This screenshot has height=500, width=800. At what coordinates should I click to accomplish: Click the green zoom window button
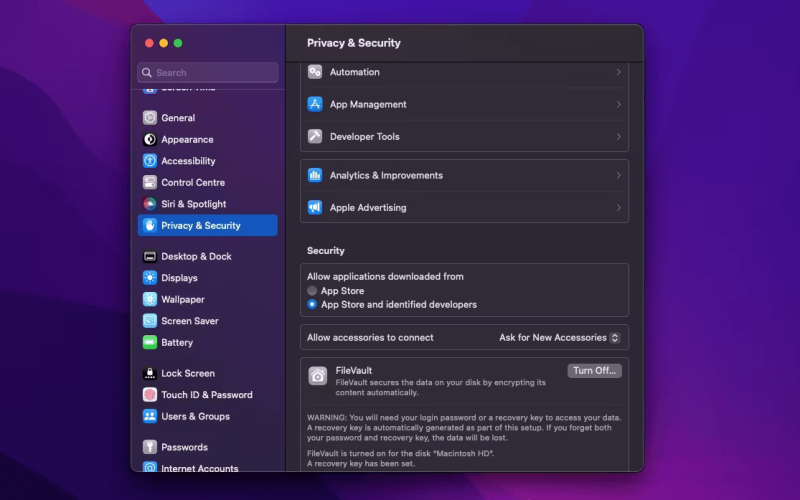[x=178, y=43]
